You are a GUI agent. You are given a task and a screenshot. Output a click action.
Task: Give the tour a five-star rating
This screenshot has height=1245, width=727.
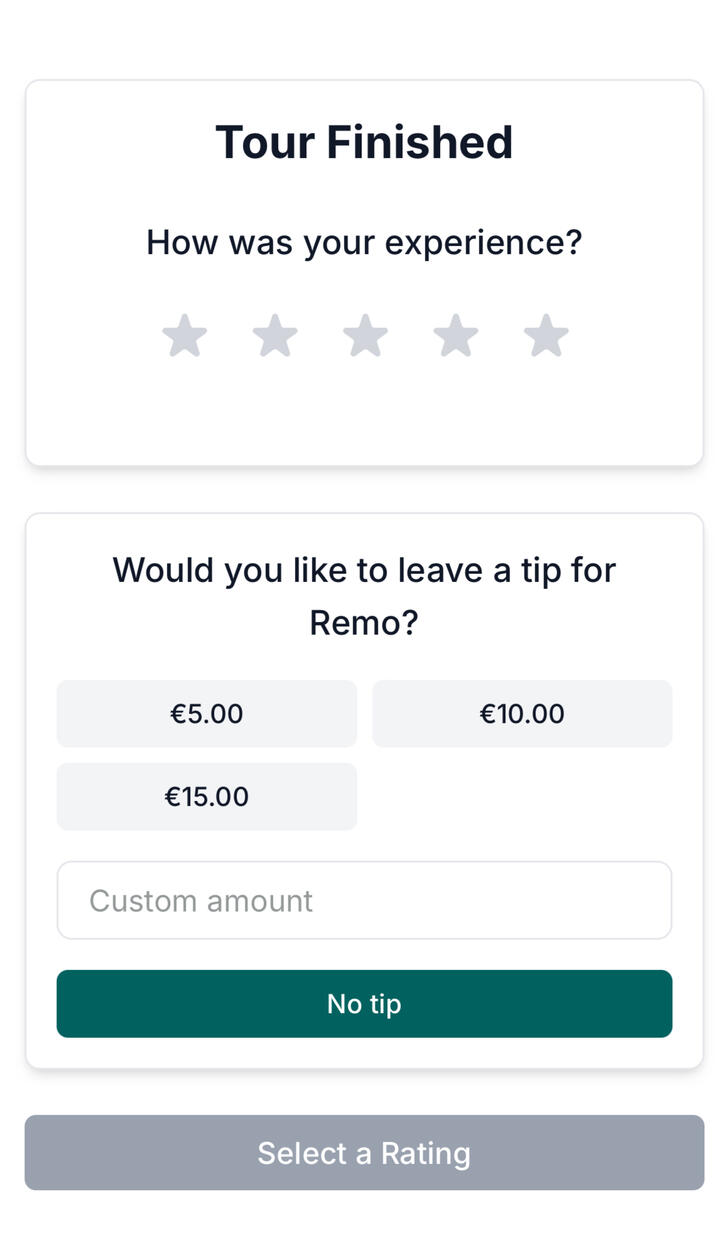[x=546, y=336]
